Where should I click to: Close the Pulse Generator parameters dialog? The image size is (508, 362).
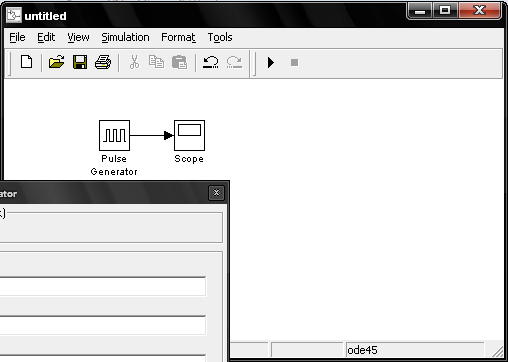[x=216, y=193]
